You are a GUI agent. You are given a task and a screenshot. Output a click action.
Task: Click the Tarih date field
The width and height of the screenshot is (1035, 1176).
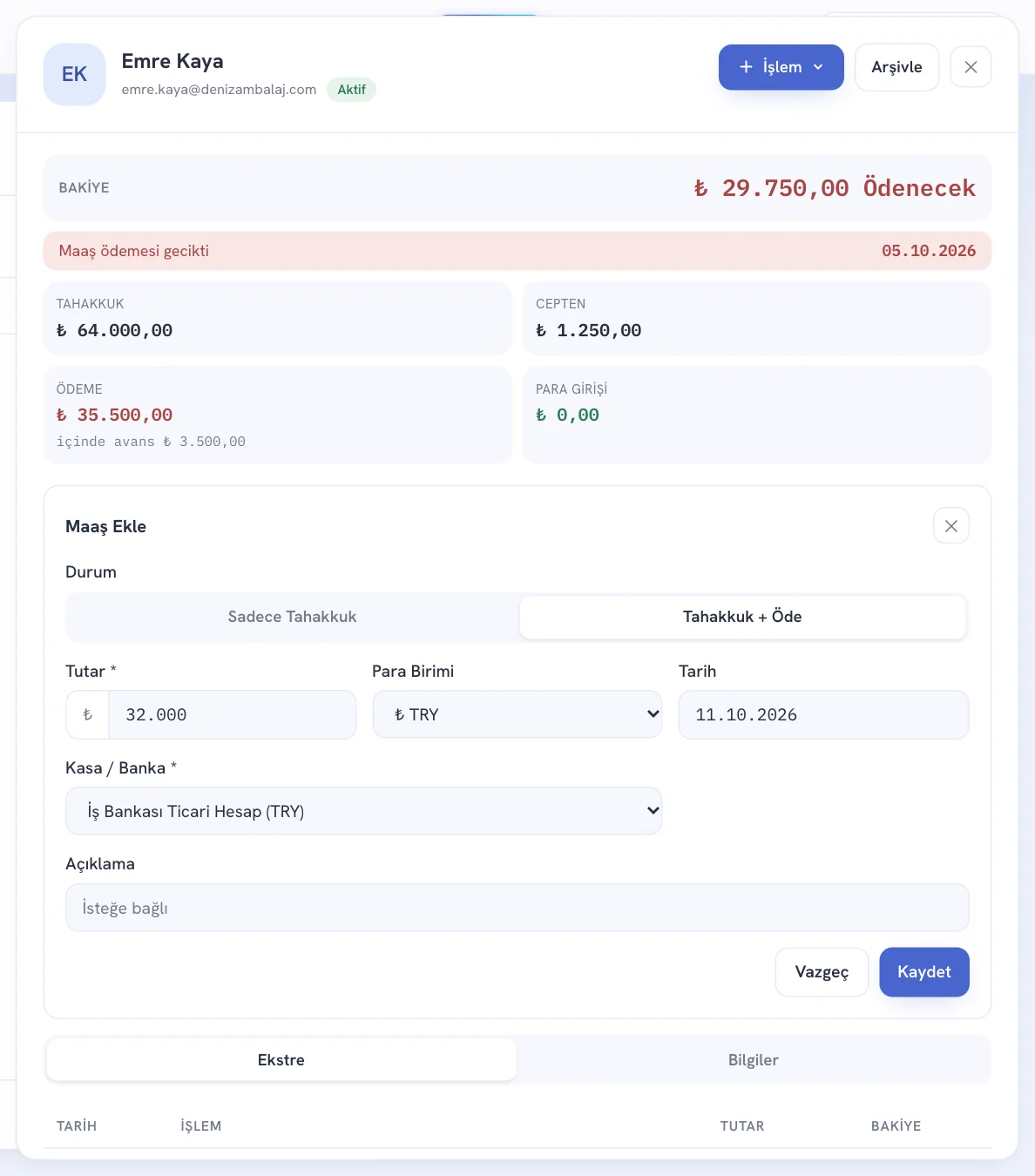823,715
